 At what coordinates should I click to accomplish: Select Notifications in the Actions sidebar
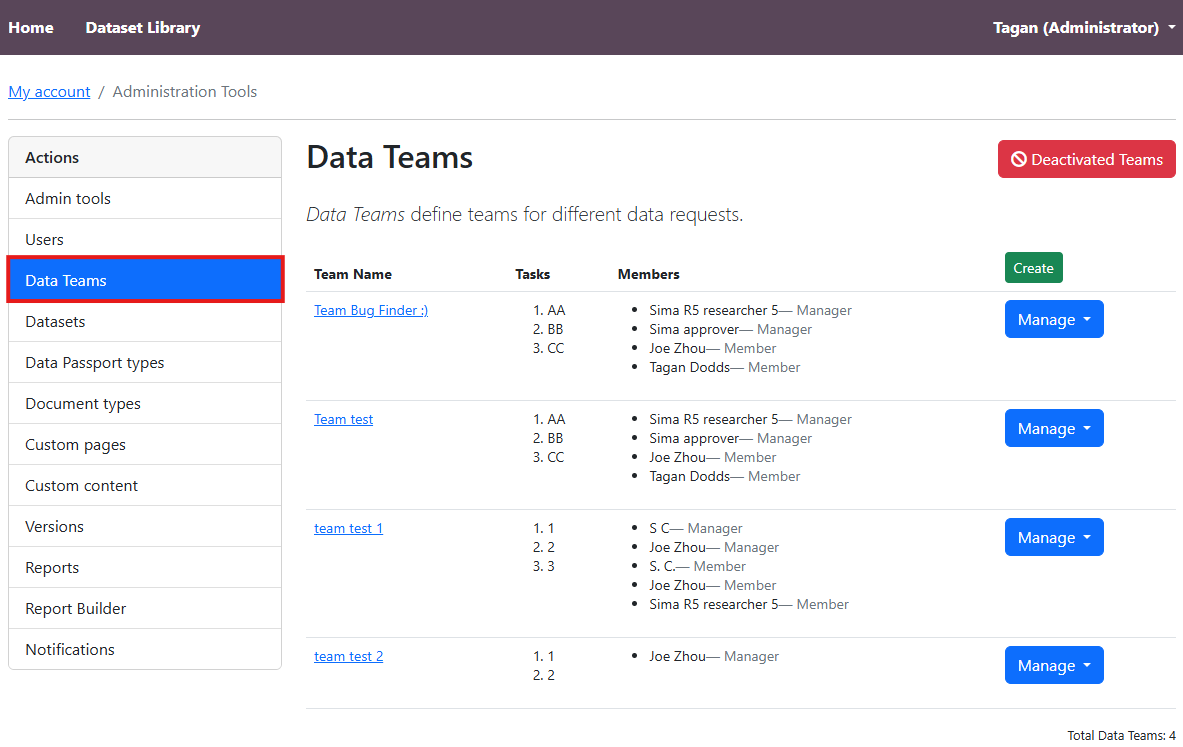click(x=70, y=650)
